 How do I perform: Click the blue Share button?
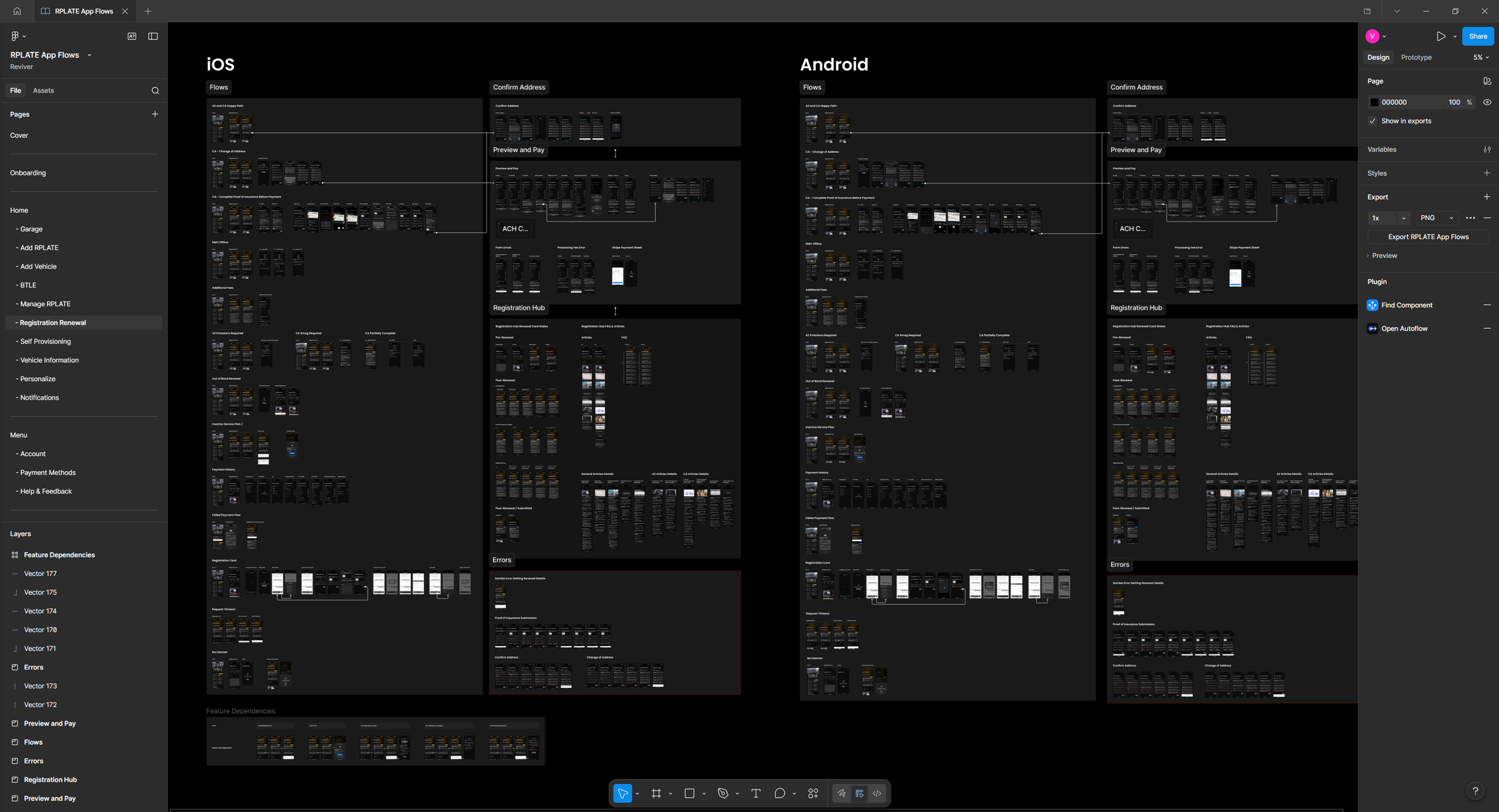[1477, 37]
